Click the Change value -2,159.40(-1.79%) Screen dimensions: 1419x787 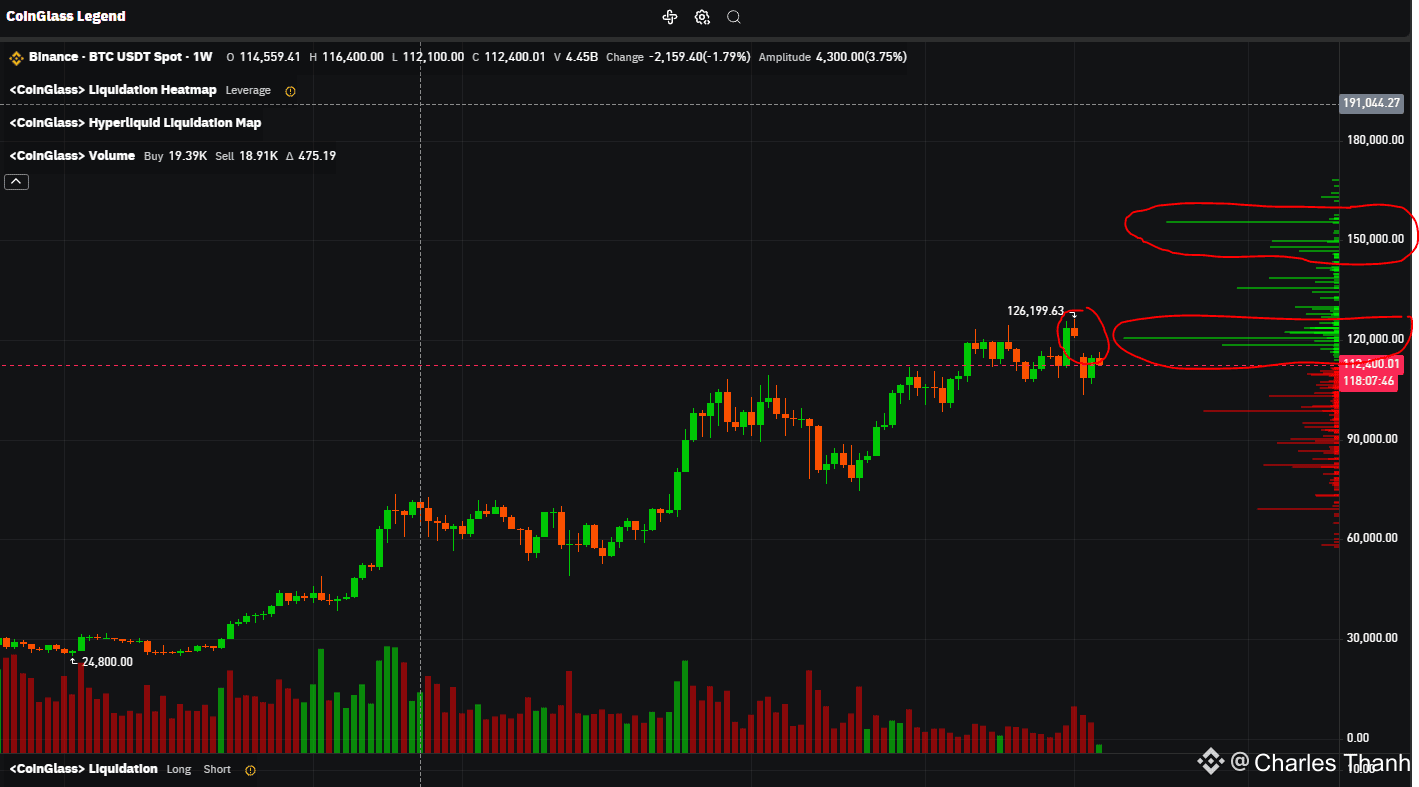pyautogui.click(x=700, y=57)
